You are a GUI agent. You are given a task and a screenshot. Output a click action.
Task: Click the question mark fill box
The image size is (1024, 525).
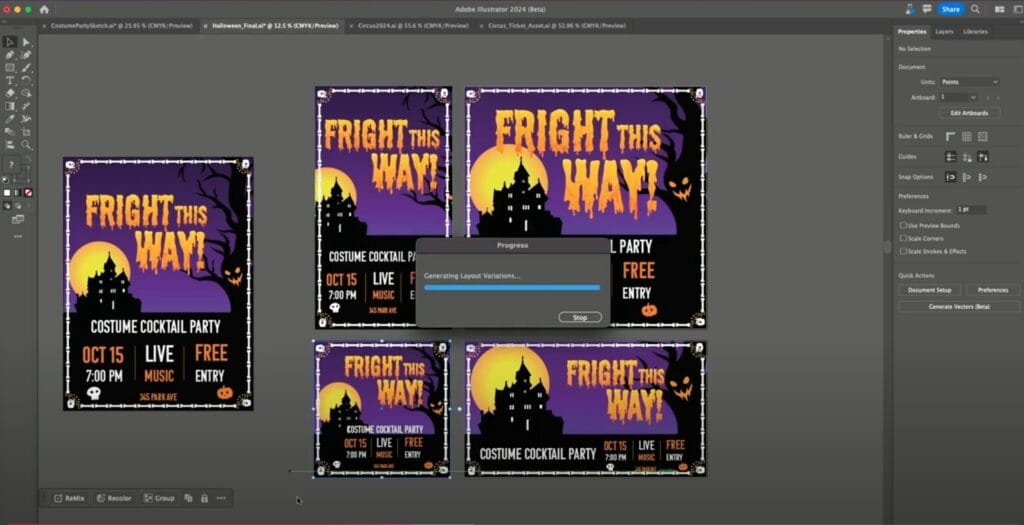point(11,165)
